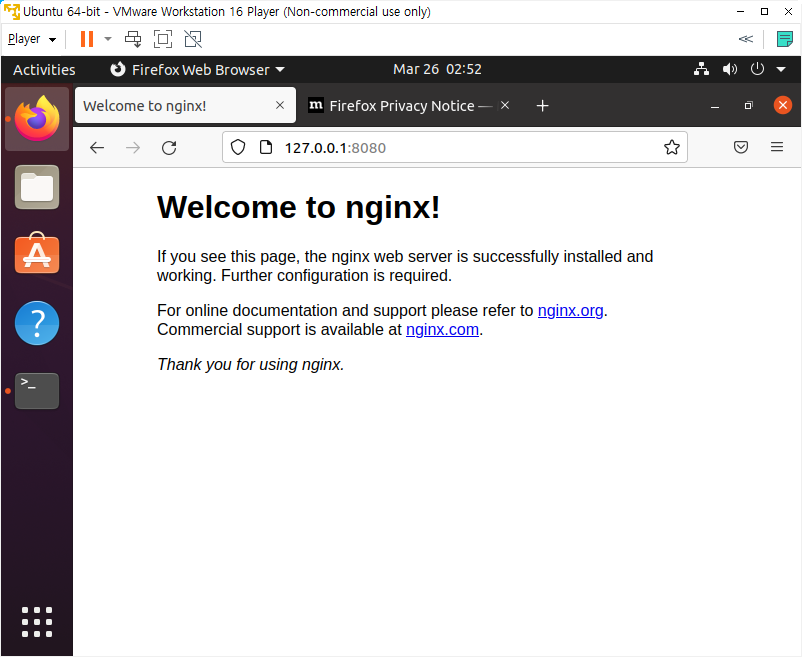802x657 pixels.
Task: Open Terminal from the Ubuntu dock
Action: (x=37, y=391)
